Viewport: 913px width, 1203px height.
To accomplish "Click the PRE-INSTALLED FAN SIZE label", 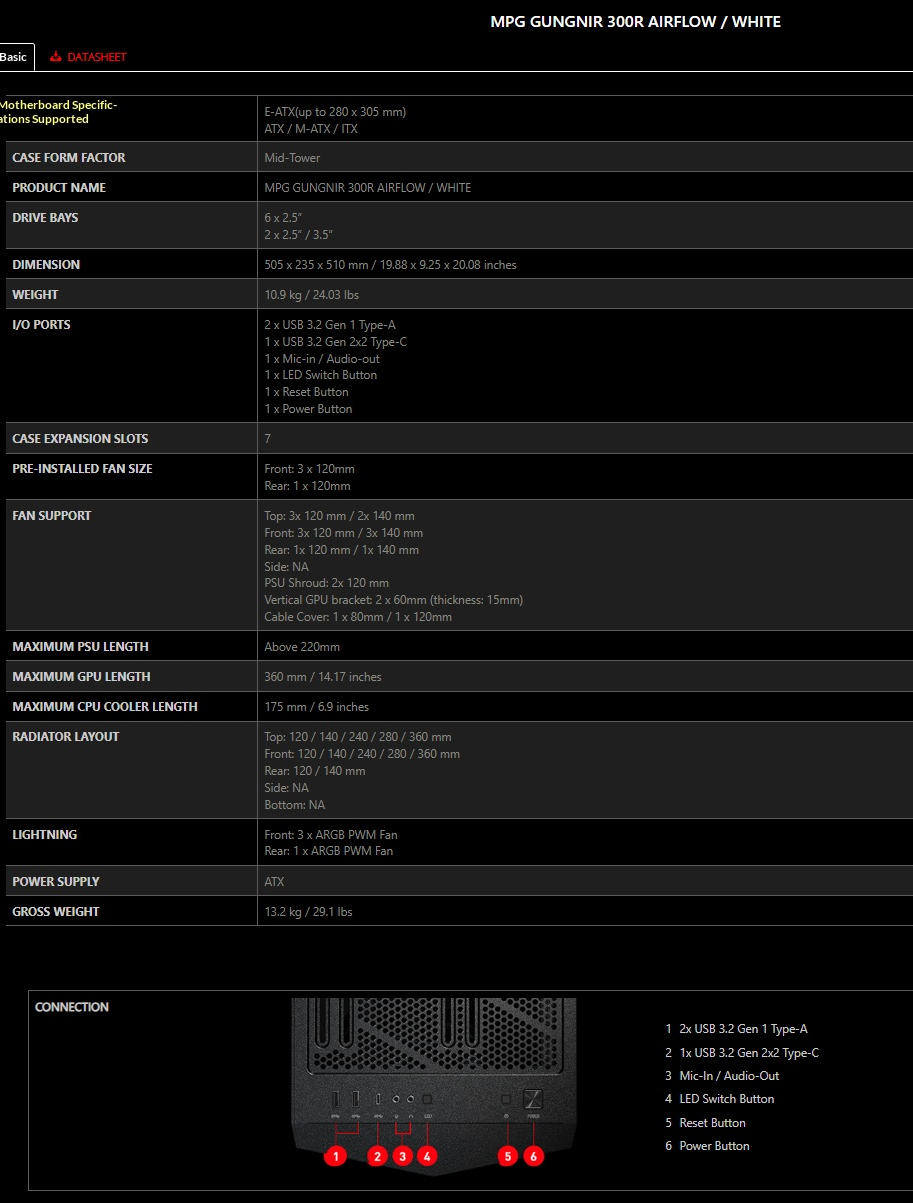I will pyautogui.click(x=82, y=469).
